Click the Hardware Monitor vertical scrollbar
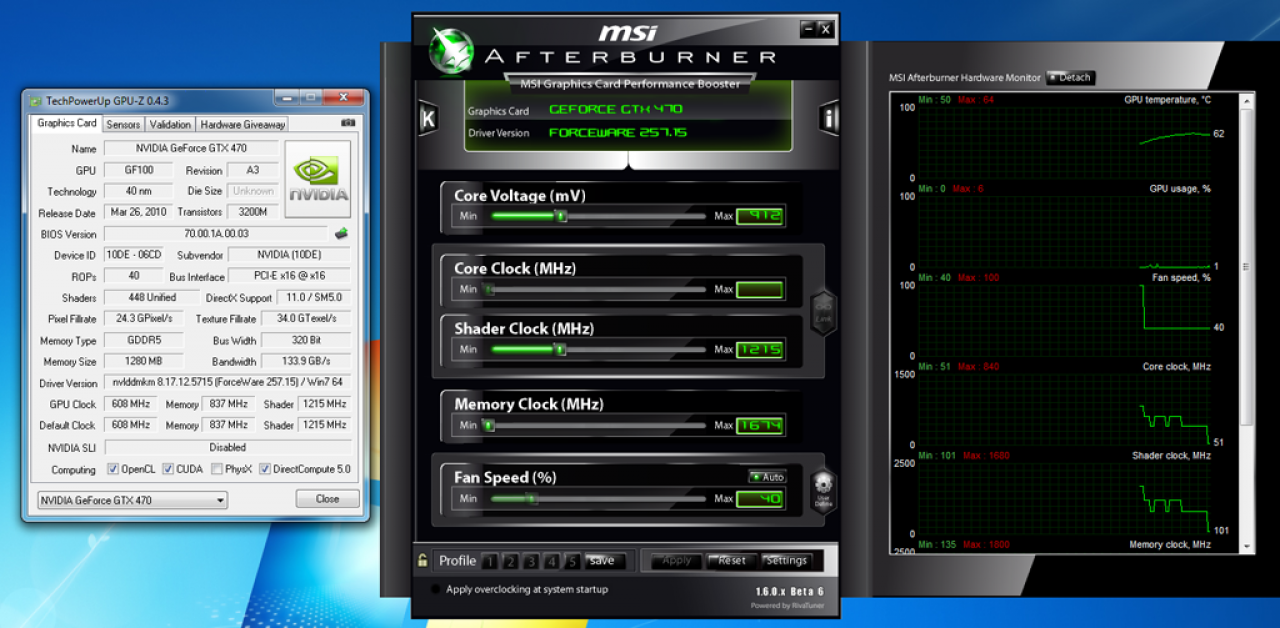Viewport: 1280px width, 628px height. [x=1246, y=267]
